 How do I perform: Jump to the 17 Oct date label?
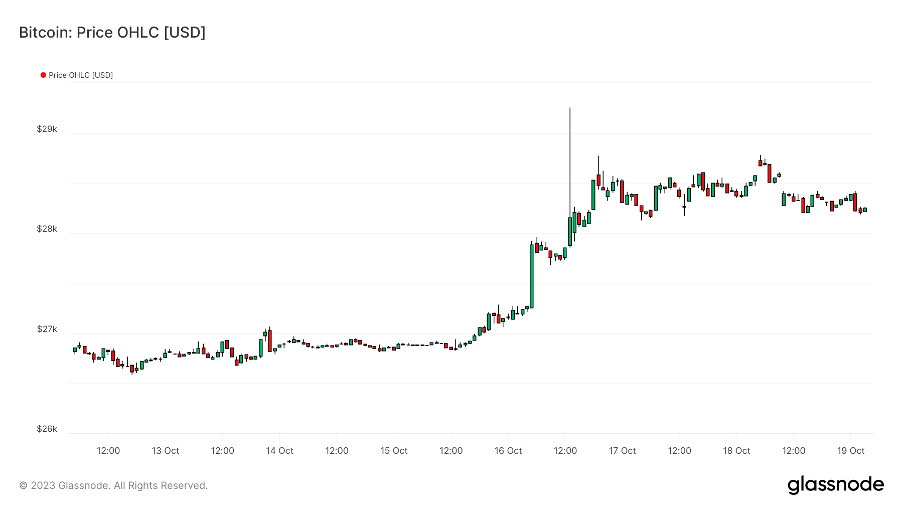(622, 451)
